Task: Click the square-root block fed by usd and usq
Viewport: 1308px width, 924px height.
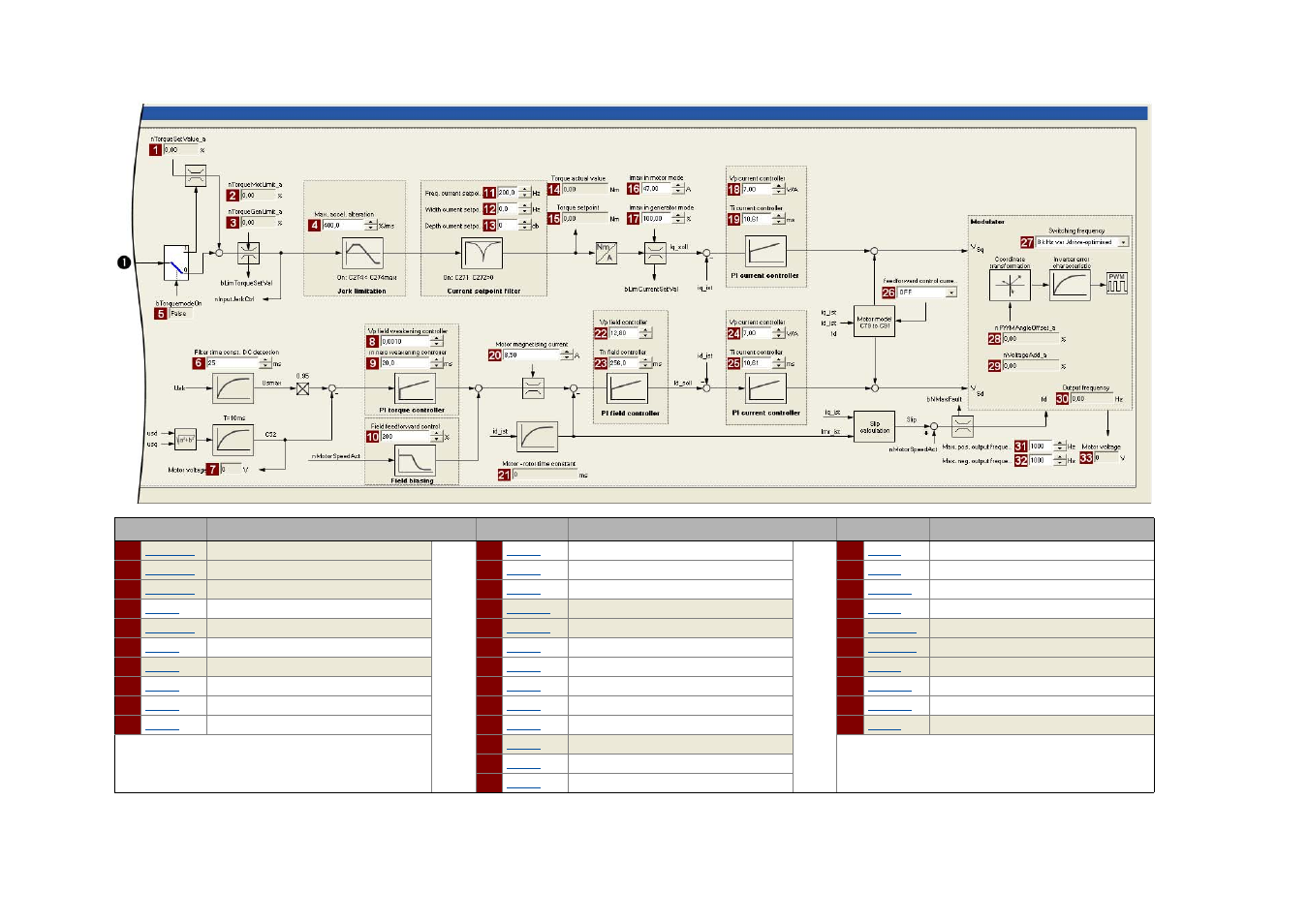Action: 185,440
